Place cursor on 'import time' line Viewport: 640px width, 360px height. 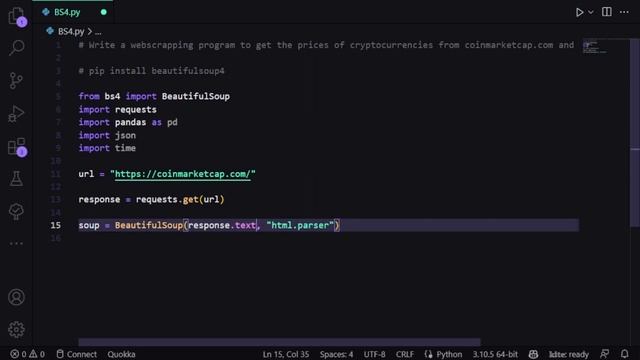coord(107,148)
